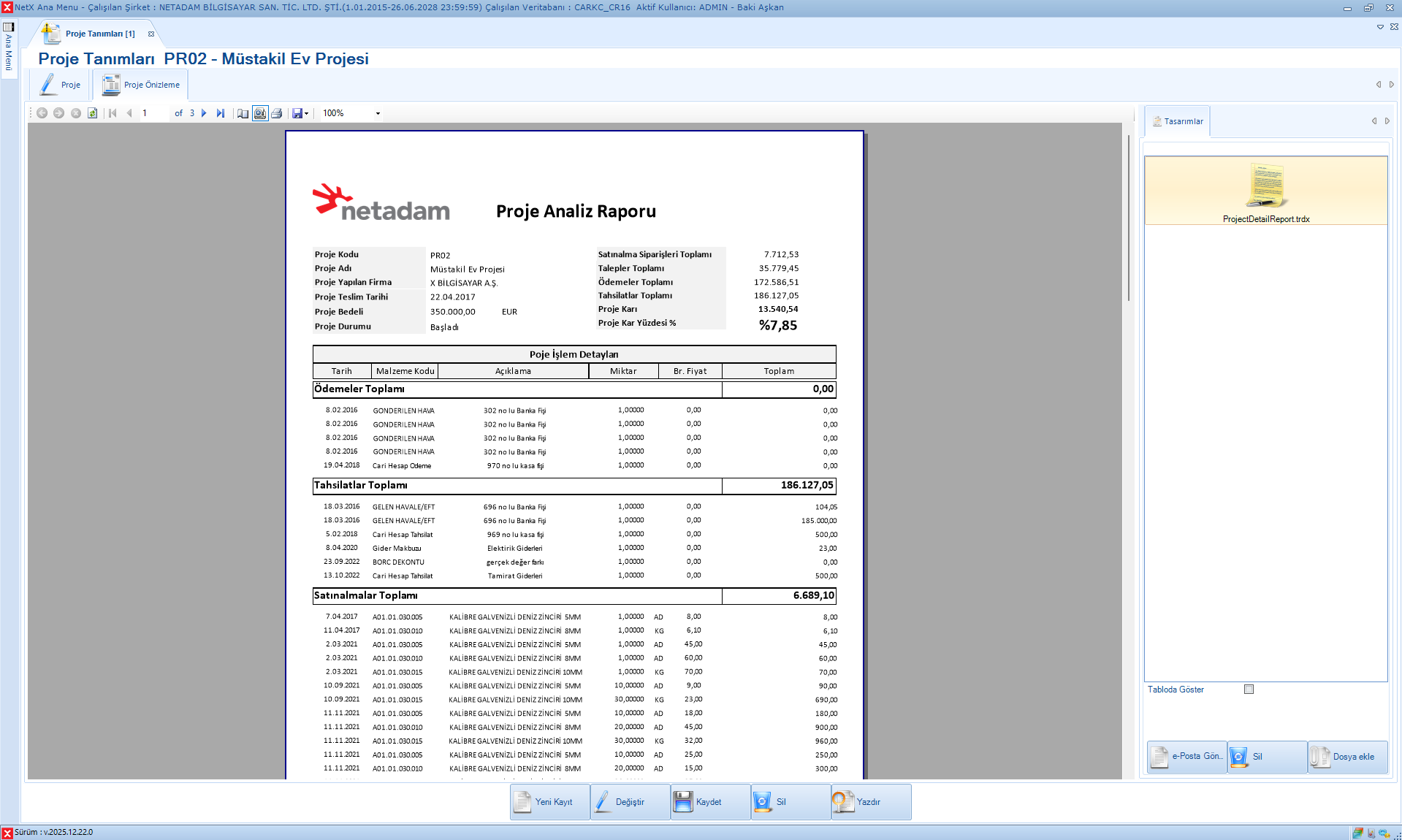This screenshot has width=1402, height=840.
Task: Expand the export format dropdown arrow
Action: (x=307, y=113)
